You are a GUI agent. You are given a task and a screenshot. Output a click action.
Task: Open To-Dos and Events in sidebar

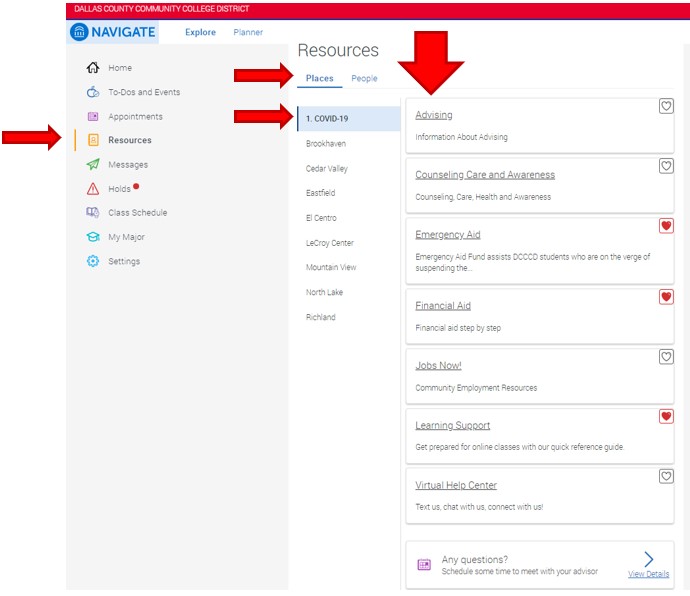point(144,92)
